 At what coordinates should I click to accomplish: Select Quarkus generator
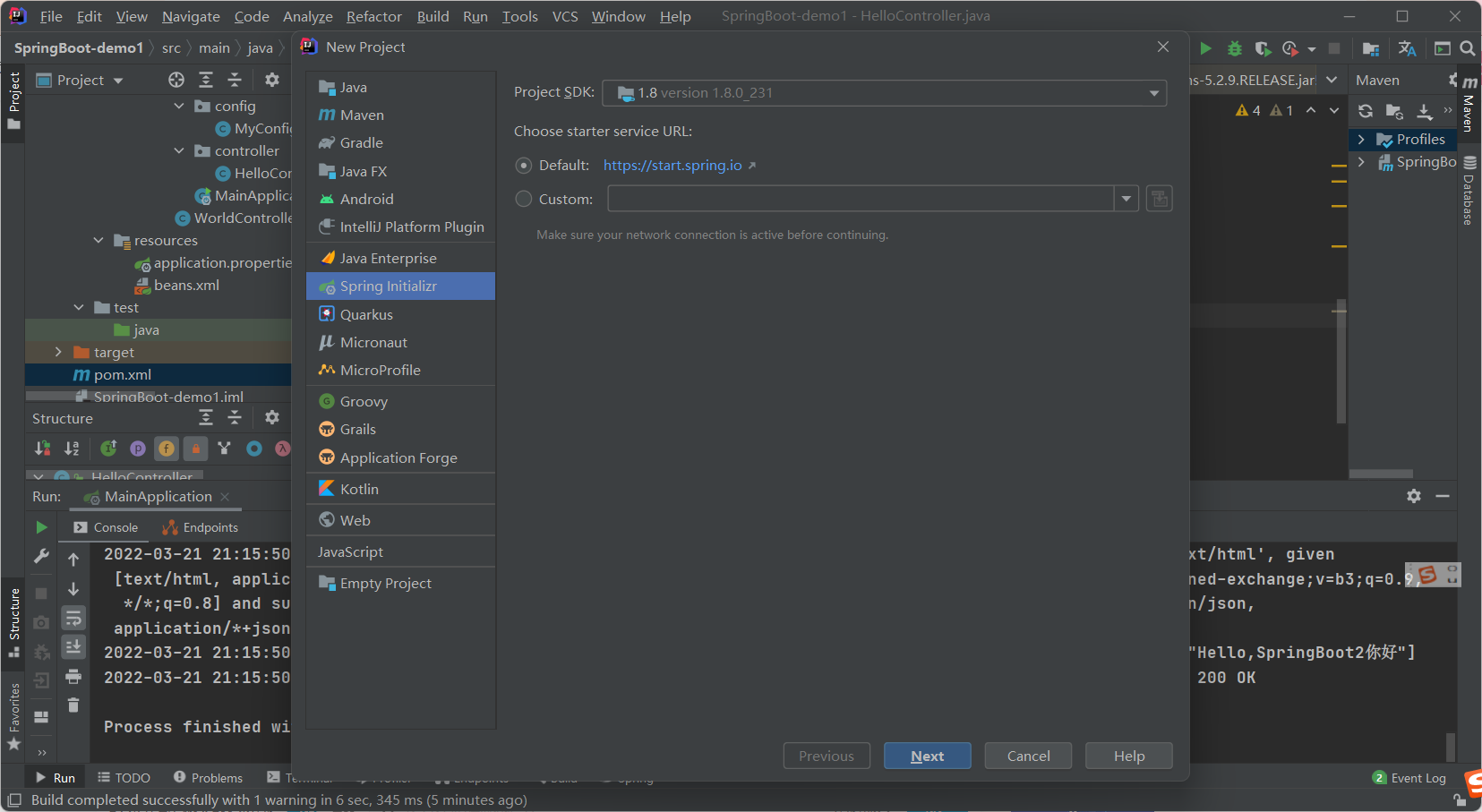click(400, 314)
